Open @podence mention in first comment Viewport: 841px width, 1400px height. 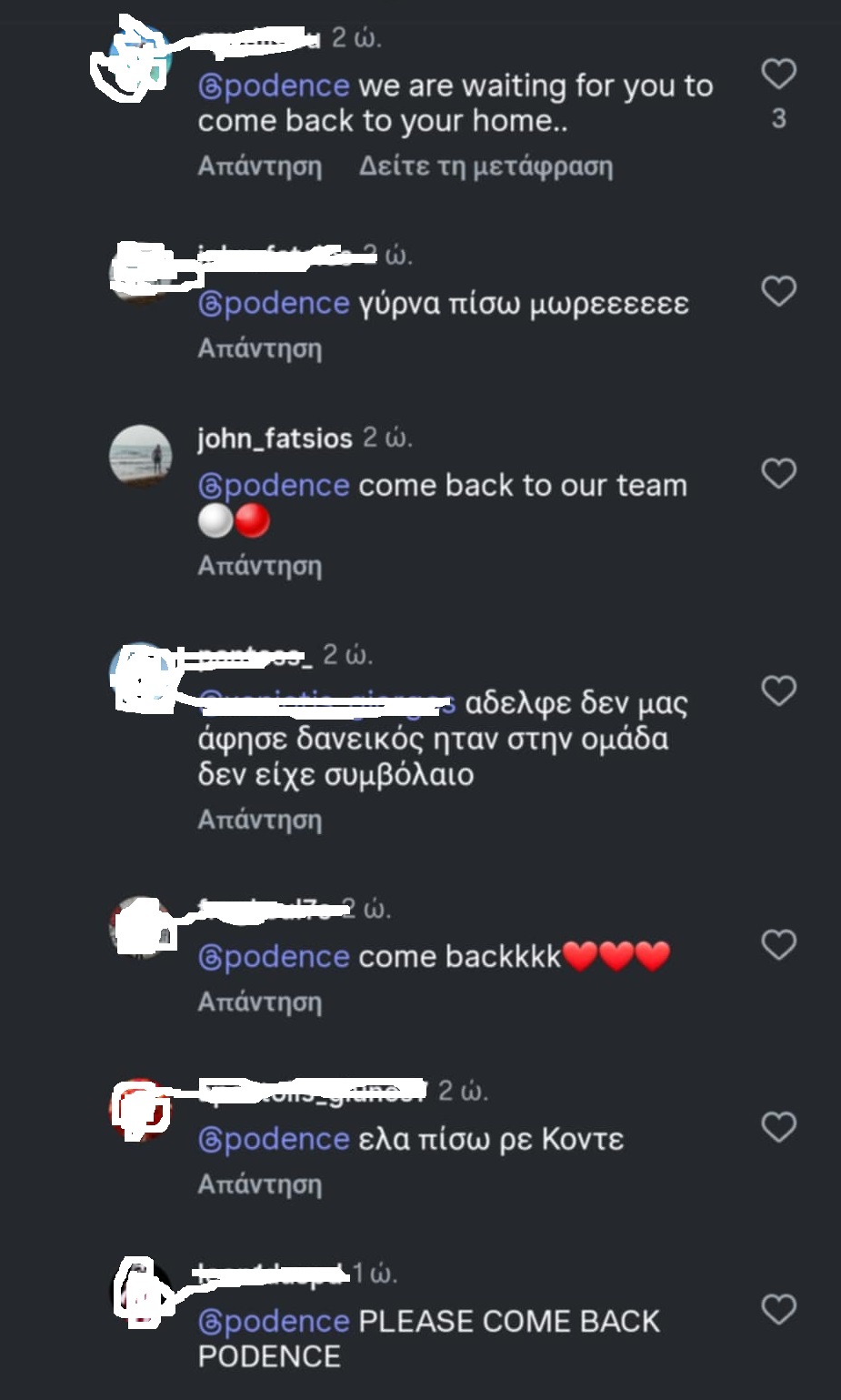point(274,86)
